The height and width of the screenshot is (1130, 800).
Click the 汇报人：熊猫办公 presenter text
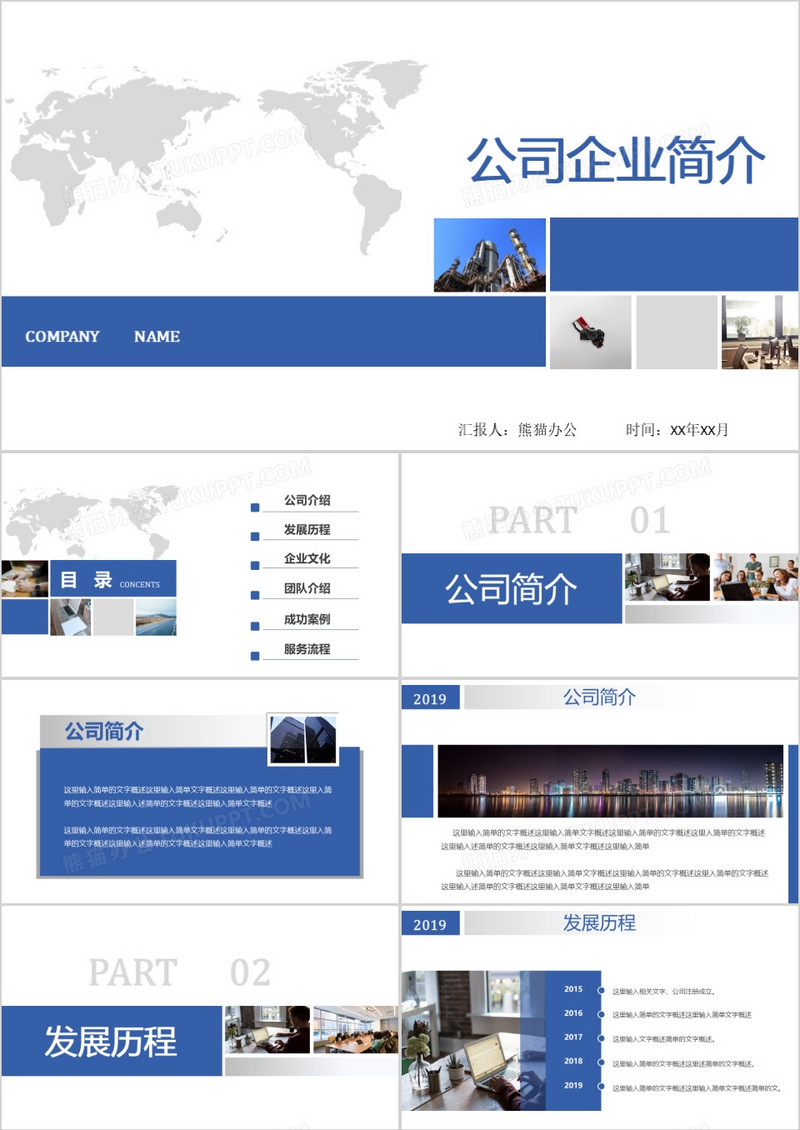tap(517, 430)
